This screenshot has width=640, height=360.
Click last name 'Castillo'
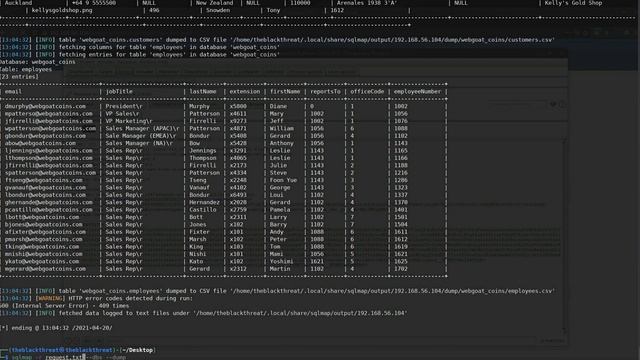(203, 209)
